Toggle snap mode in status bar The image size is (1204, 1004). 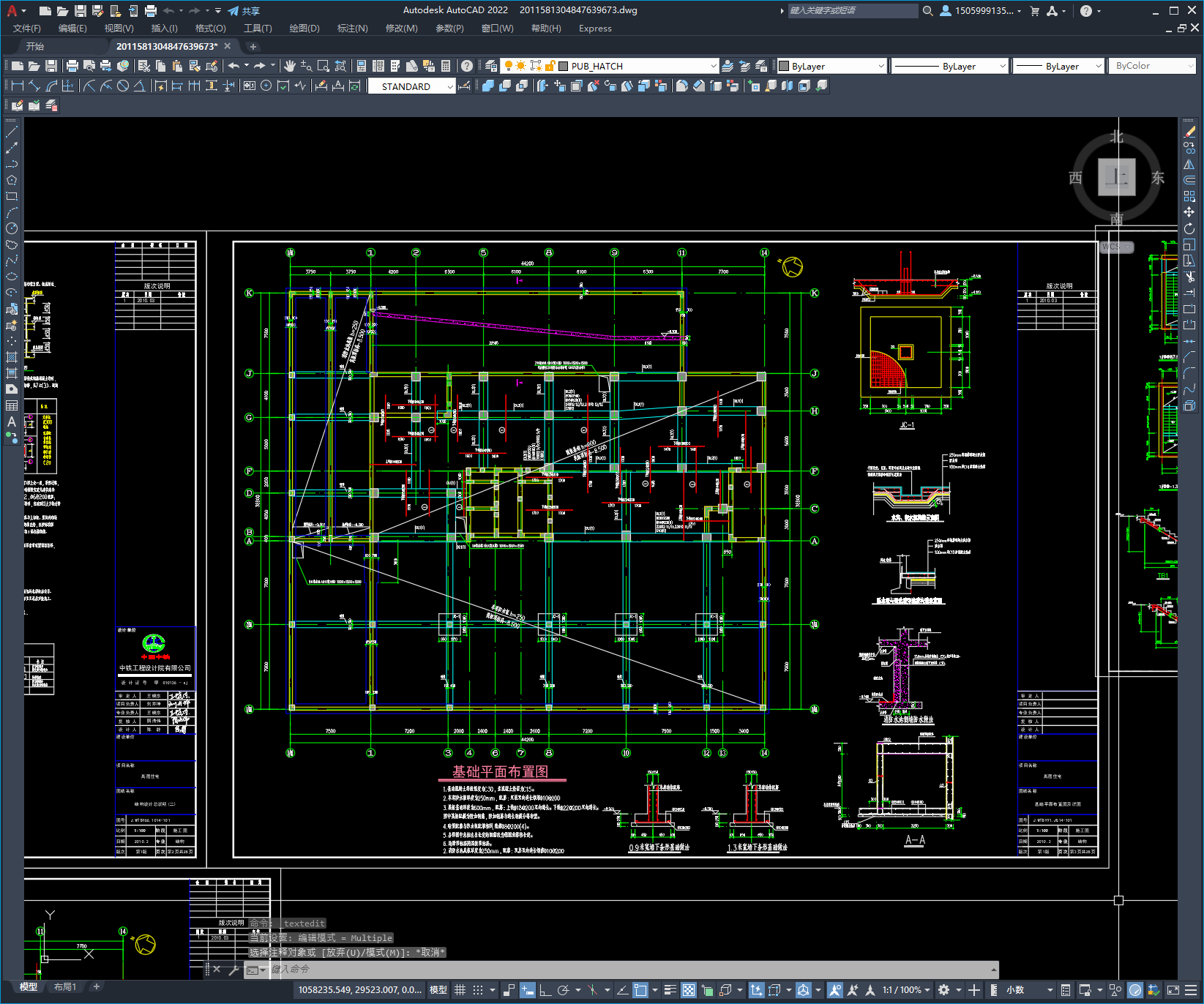[478, 990]
